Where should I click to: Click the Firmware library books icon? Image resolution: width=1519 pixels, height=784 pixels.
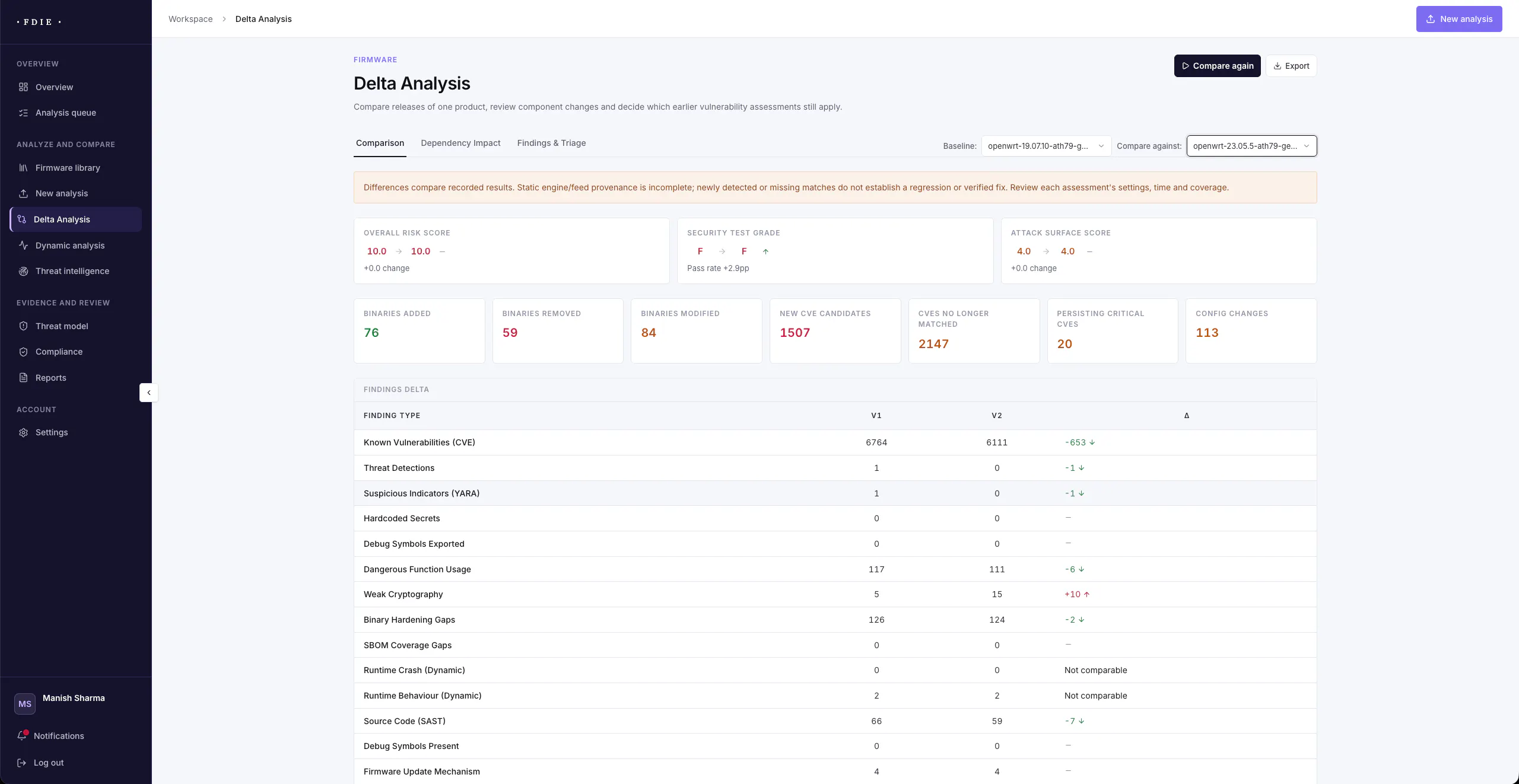pos(23,168)
